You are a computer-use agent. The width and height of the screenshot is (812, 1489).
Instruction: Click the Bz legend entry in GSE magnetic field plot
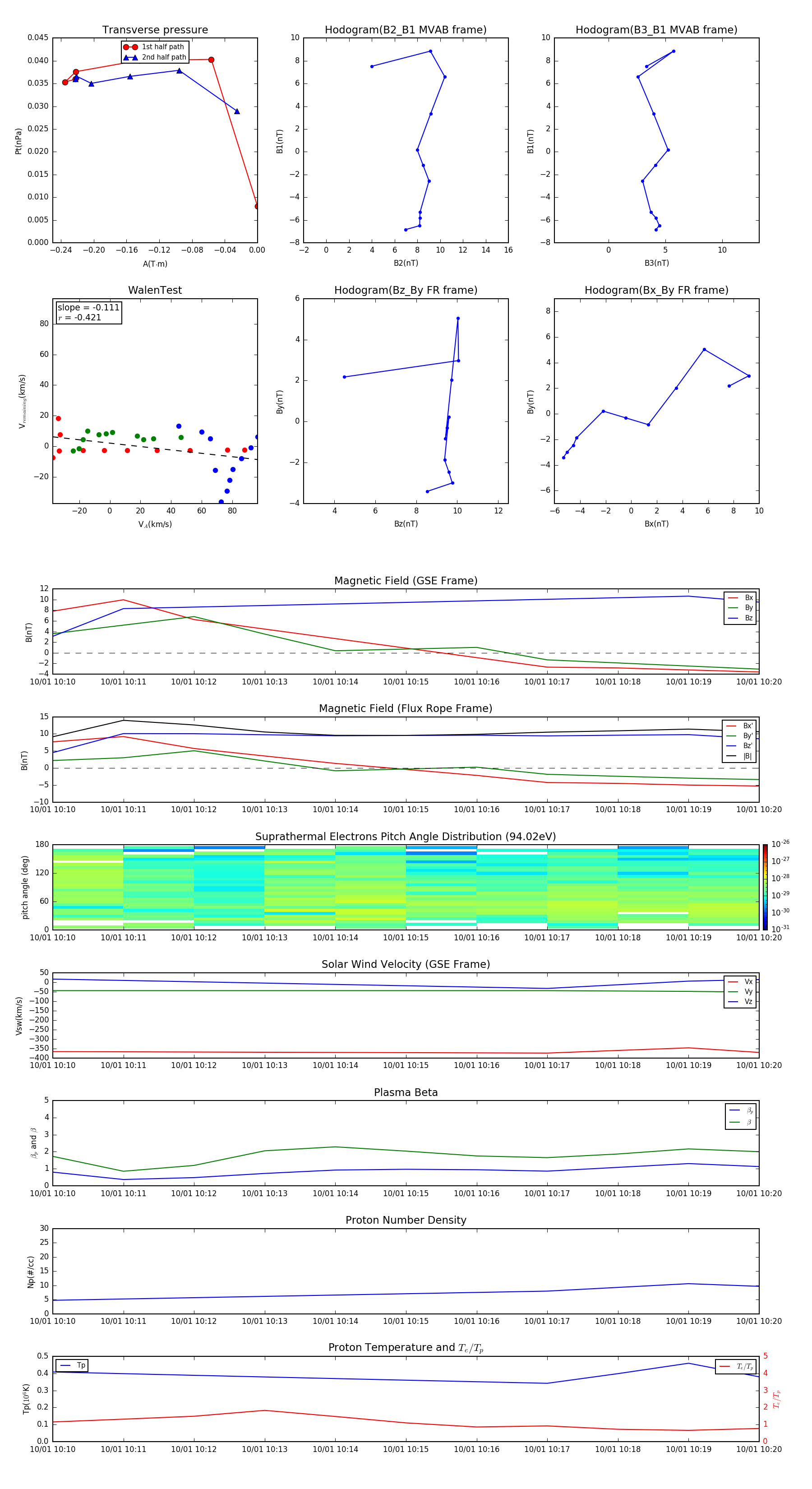click(x=740, y=619)
